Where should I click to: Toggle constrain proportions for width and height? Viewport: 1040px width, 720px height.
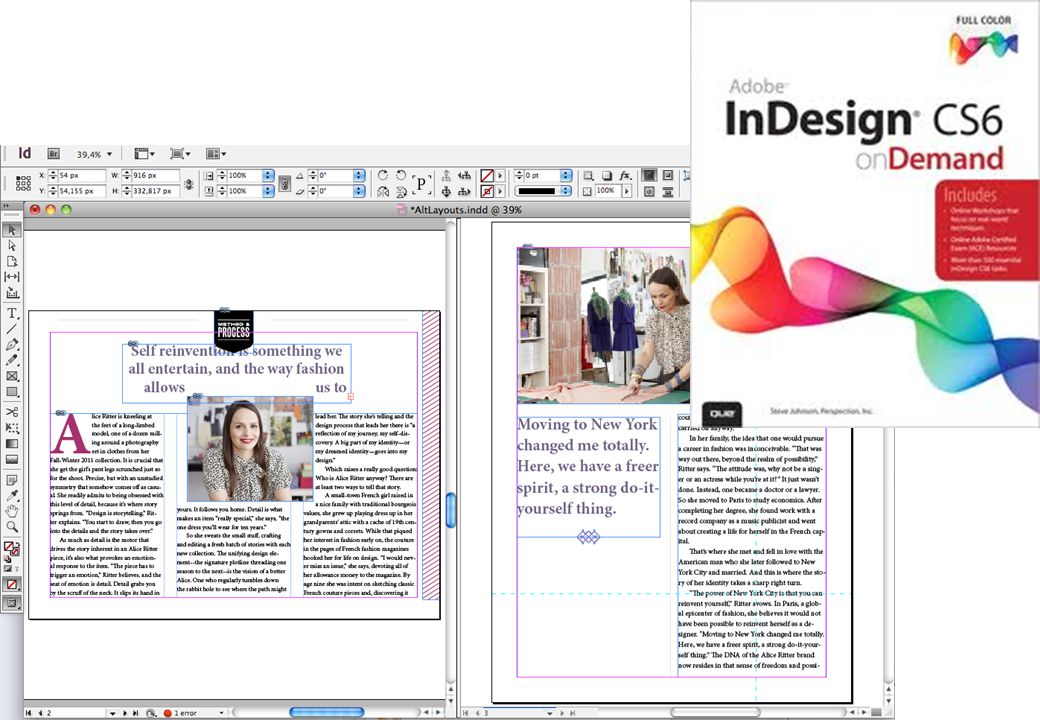189,184
